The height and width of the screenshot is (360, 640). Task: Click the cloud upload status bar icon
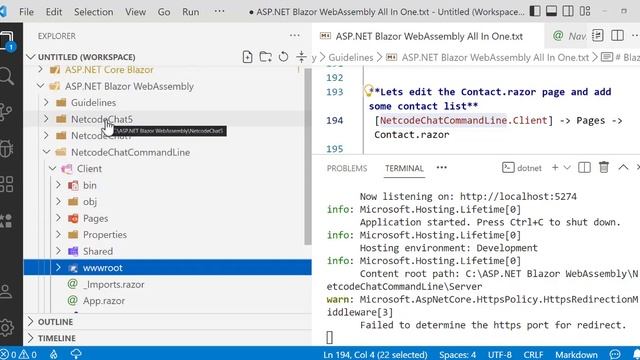click(x=76, y=354)
